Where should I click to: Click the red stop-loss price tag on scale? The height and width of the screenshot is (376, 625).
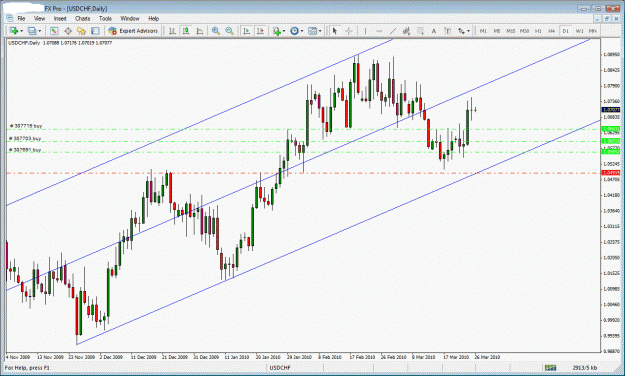click(611, 173)
